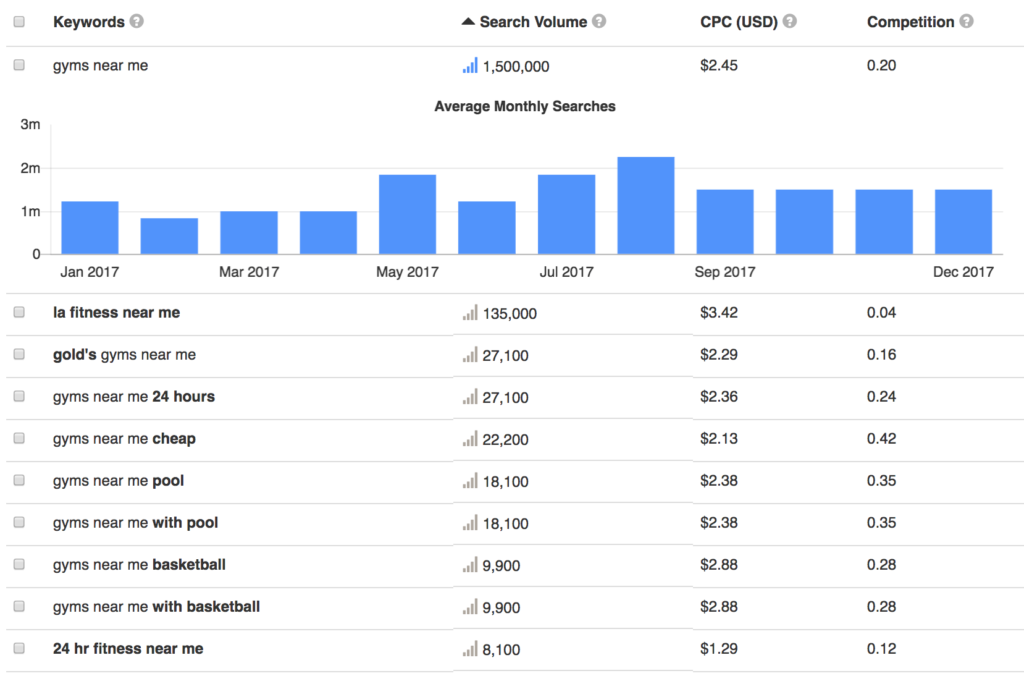Select the Sep 2017 chart bar
The image size is (1024, 676).
[725, 221]
